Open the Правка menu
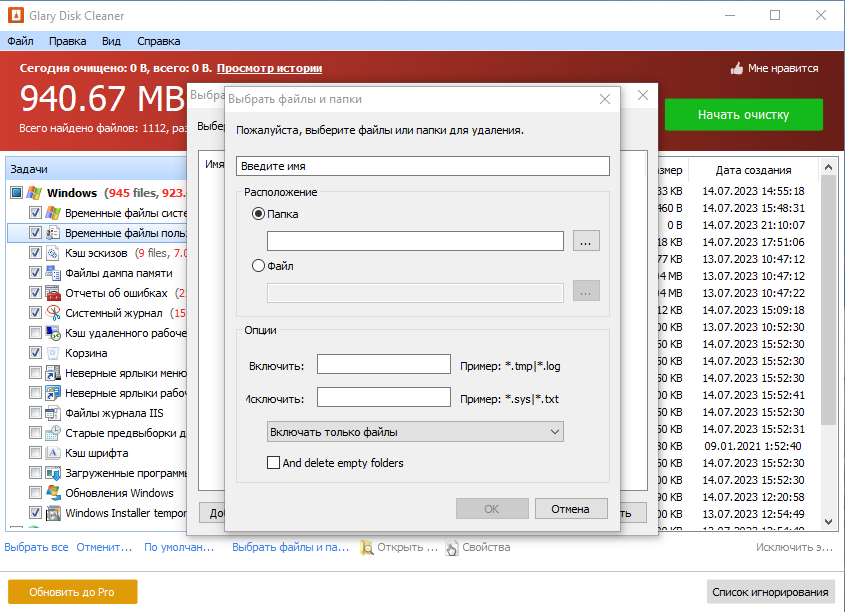Viewport: 845px width, 612px height. point(67,41)
